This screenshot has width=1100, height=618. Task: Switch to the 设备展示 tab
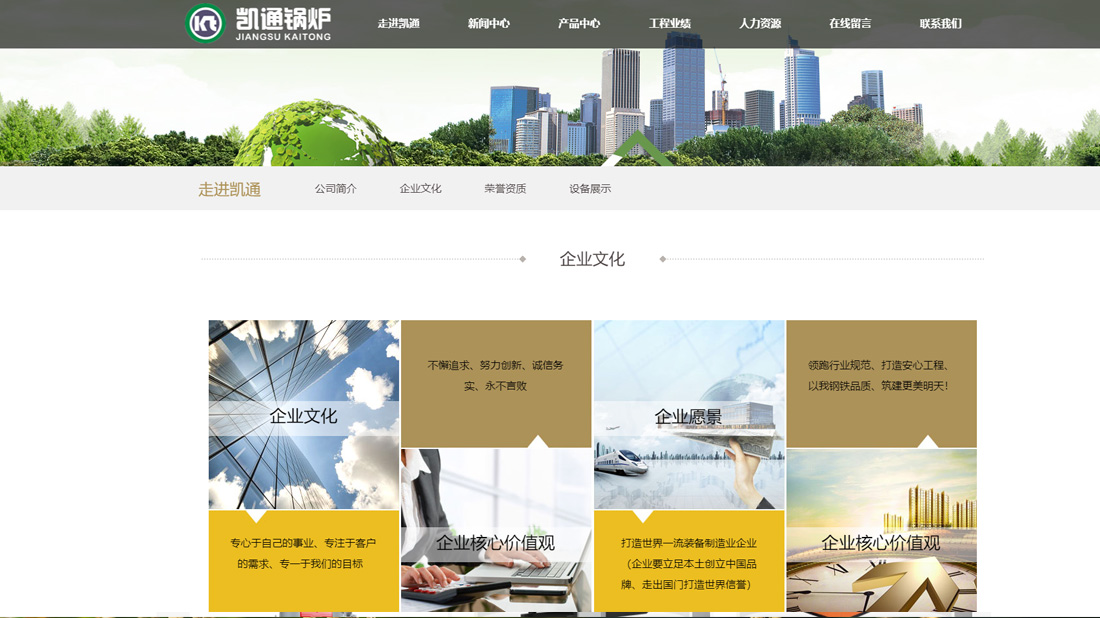tap(588, 188)
